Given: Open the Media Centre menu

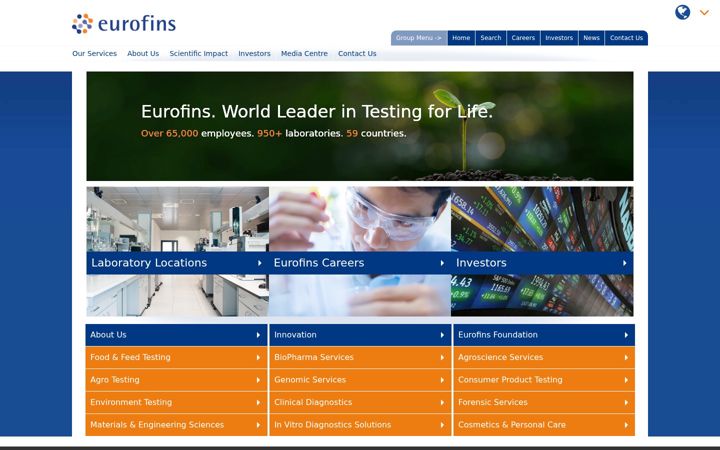Looking at the screenshot, I should coord(304,54).
